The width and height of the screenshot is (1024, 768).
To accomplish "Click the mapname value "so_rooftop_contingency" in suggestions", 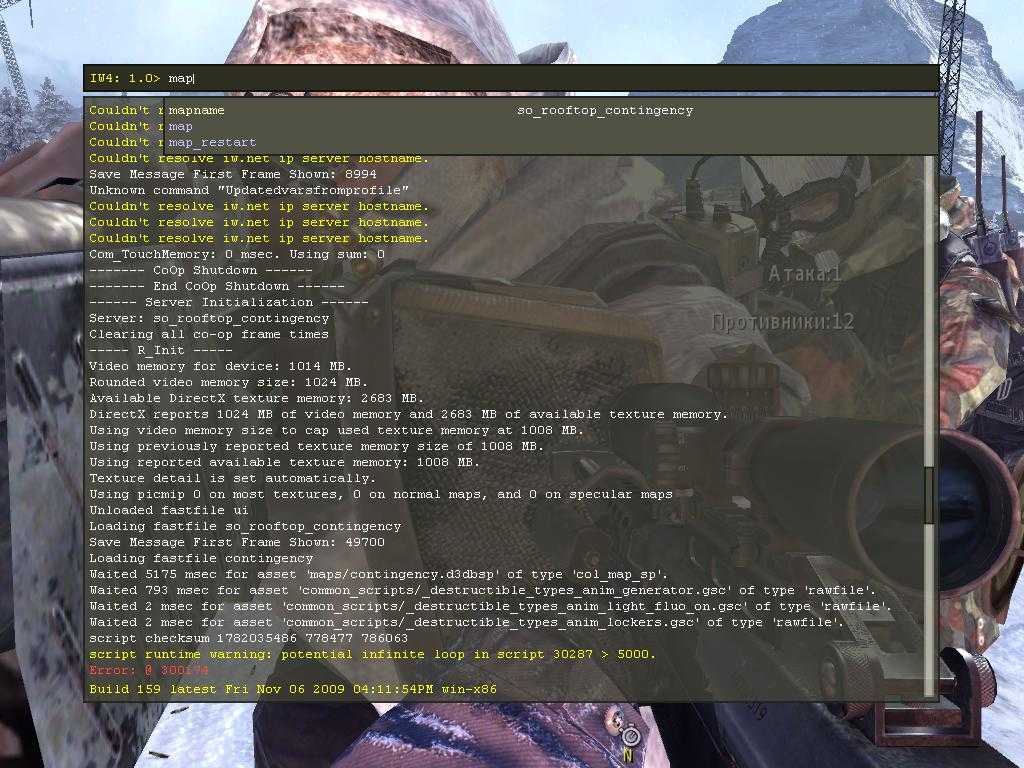I will point(605,110).
